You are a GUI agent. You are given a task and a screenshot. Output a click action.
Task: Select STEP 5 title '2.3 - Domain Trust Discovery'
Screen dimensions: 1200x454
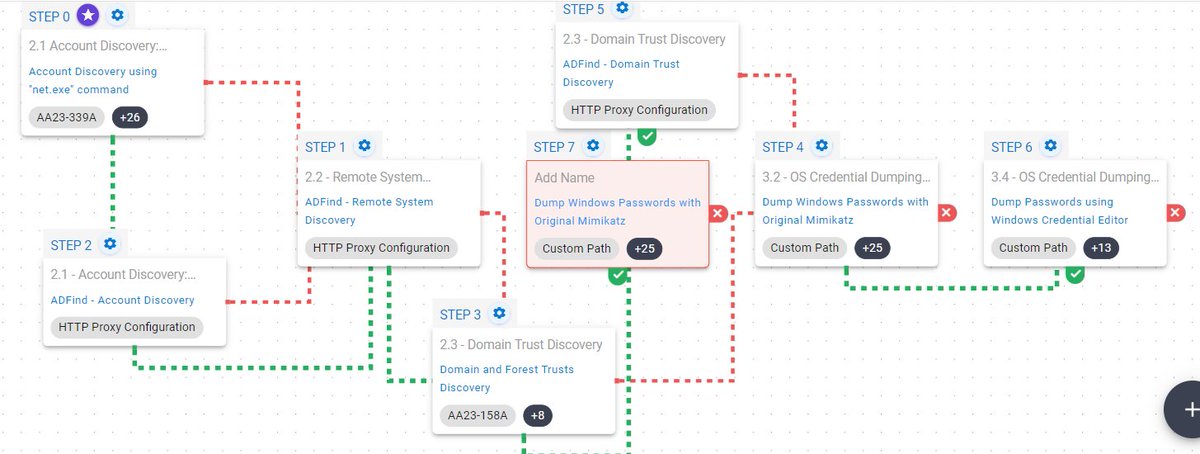(x=644, y=40)
